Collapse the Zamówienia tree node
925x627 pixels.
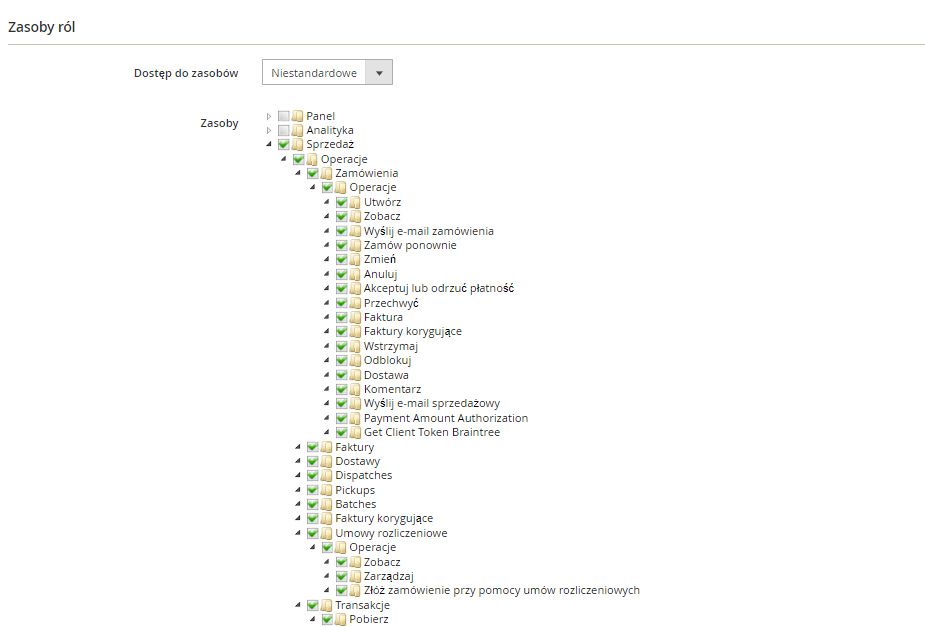pos(298,173)
